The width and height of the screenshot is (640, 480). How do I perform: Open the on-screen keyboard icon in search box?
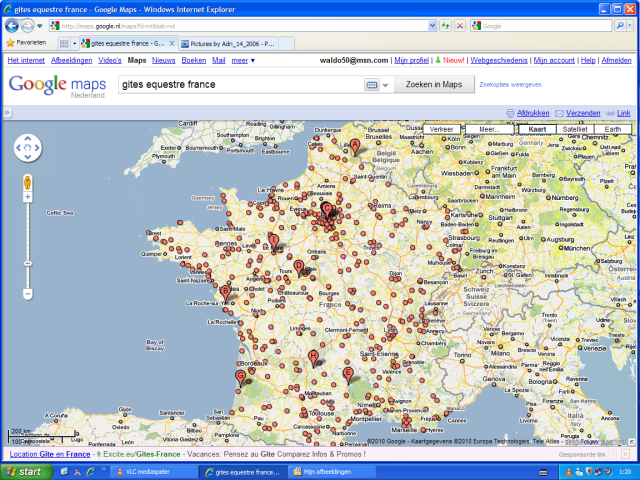pos(371,85)
